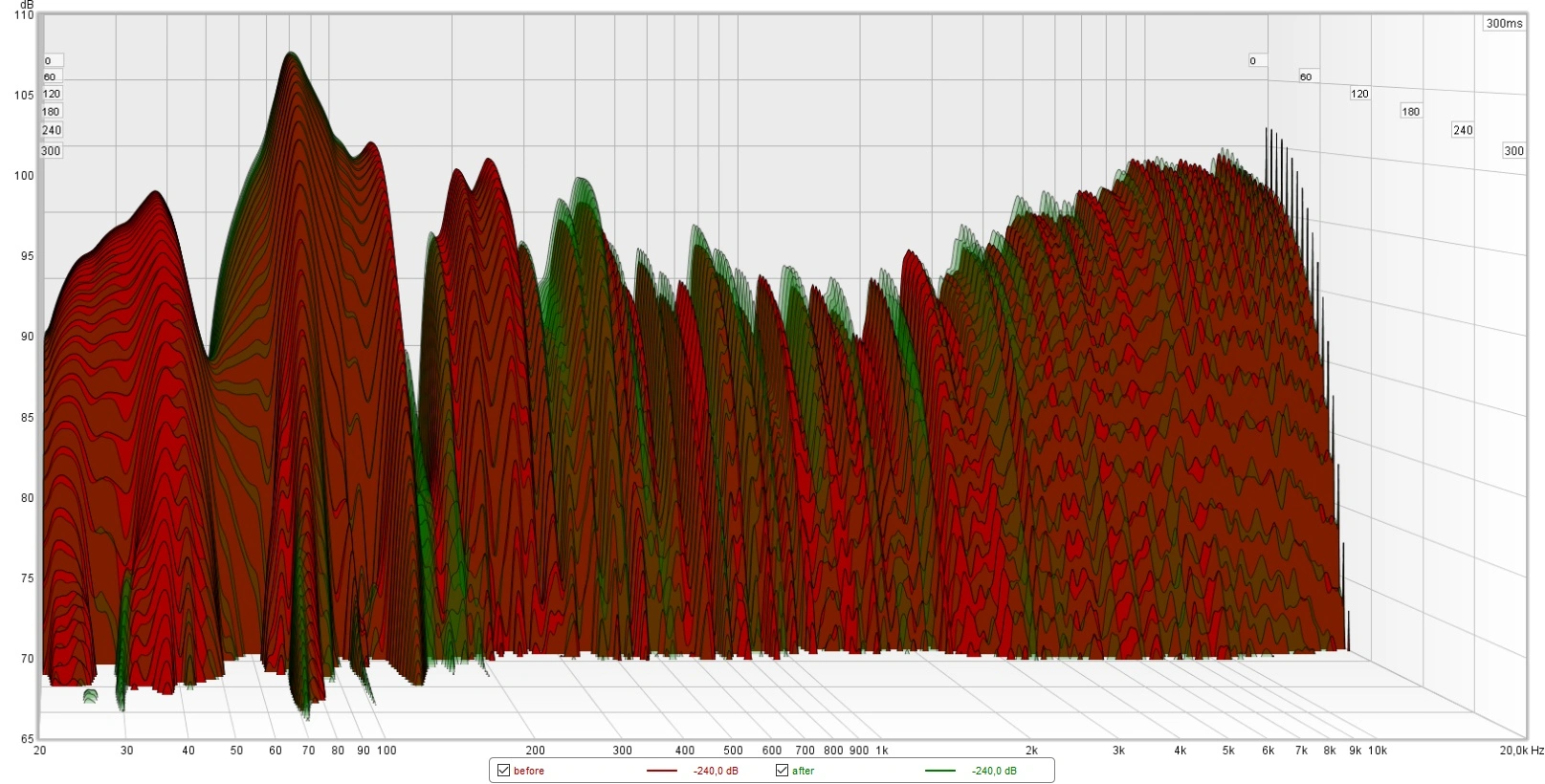The image size is (1545, 784).
Task: Click the 0 ms marker on left time scale
Action: coord(49,60)
